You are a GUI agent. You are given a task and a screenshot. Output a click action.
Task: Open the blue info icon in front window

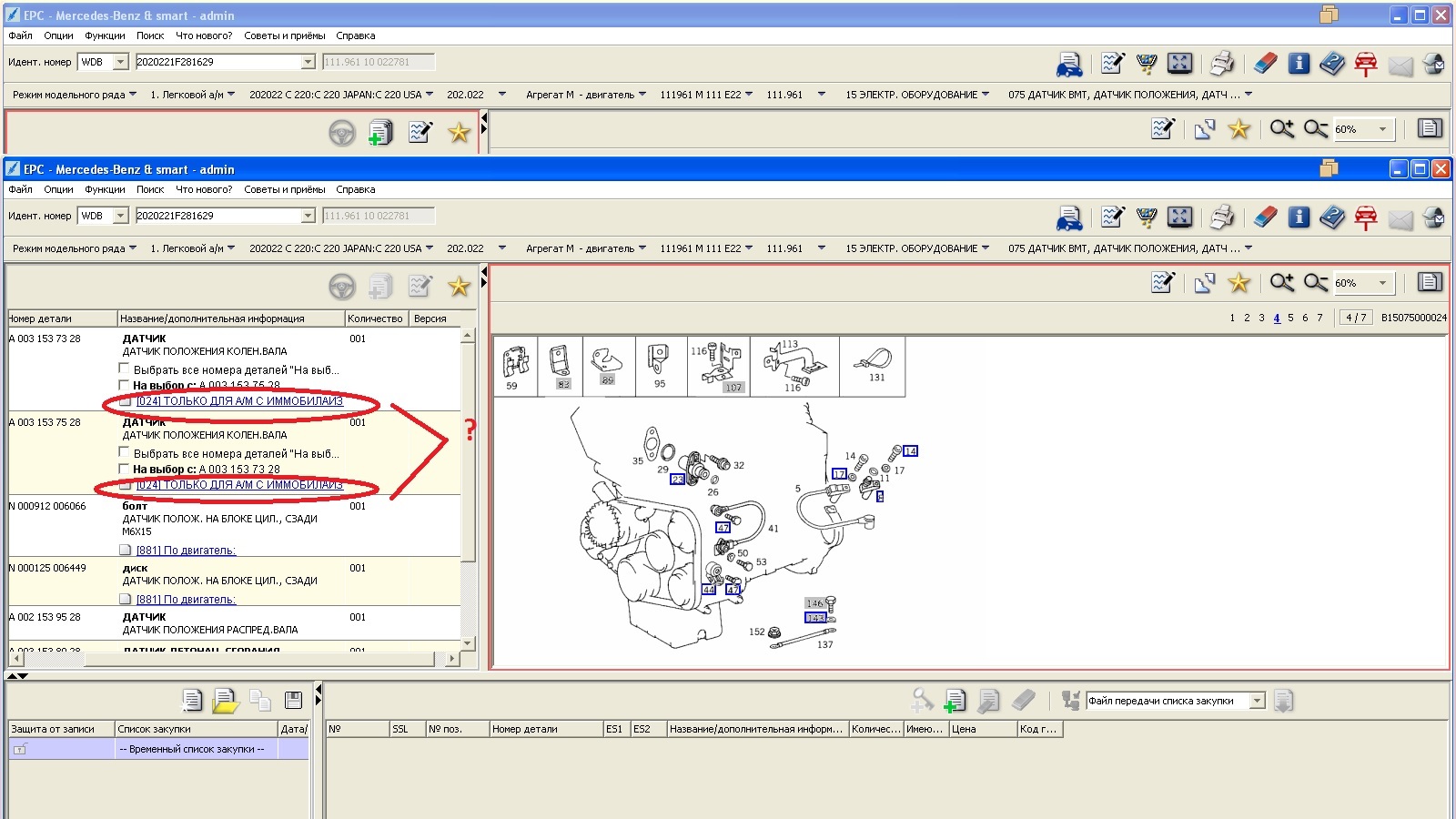pos(1299,217)
